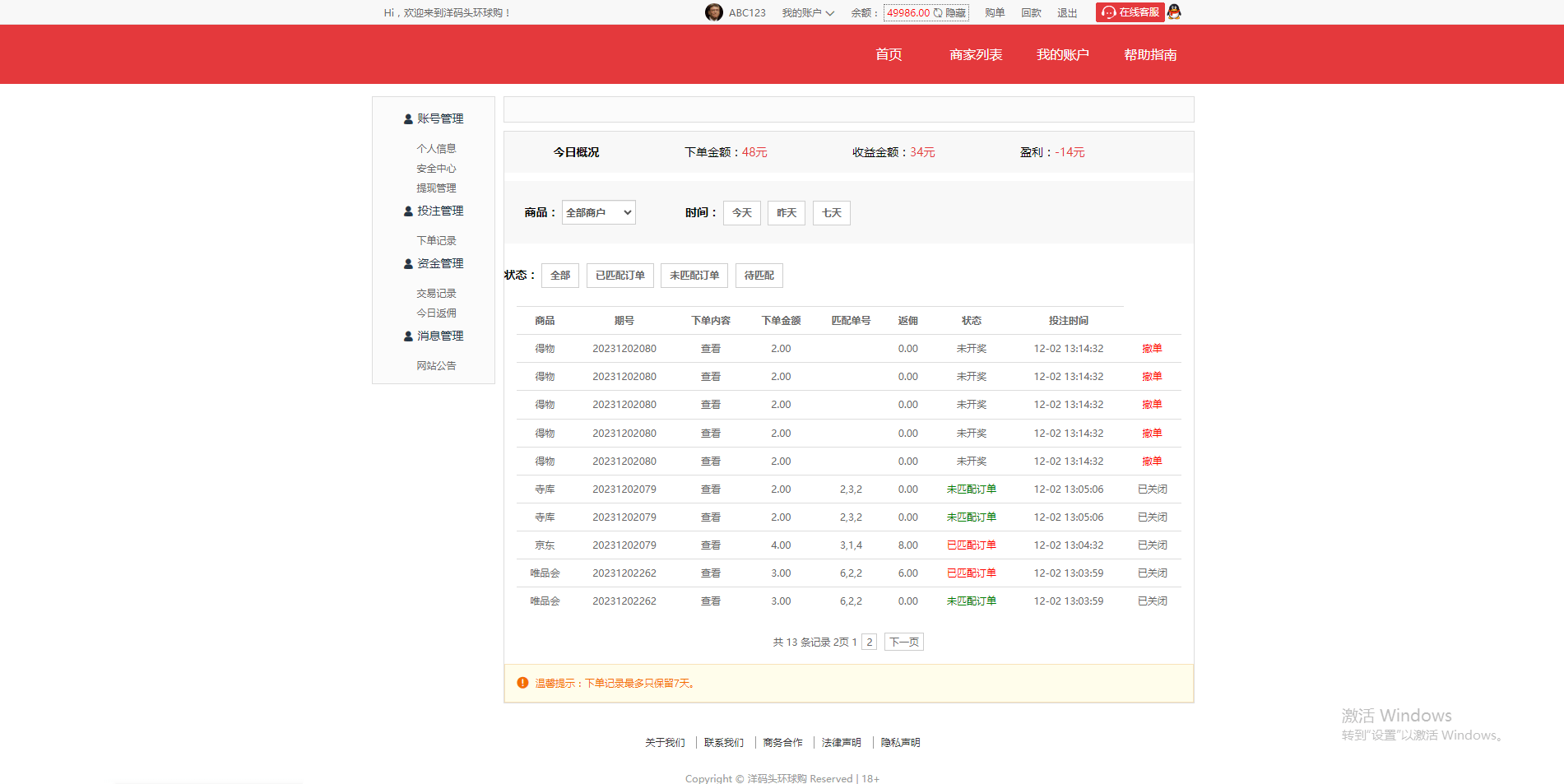Select 今天 time filter
1564x784 pixels.
tap(741, 212)
